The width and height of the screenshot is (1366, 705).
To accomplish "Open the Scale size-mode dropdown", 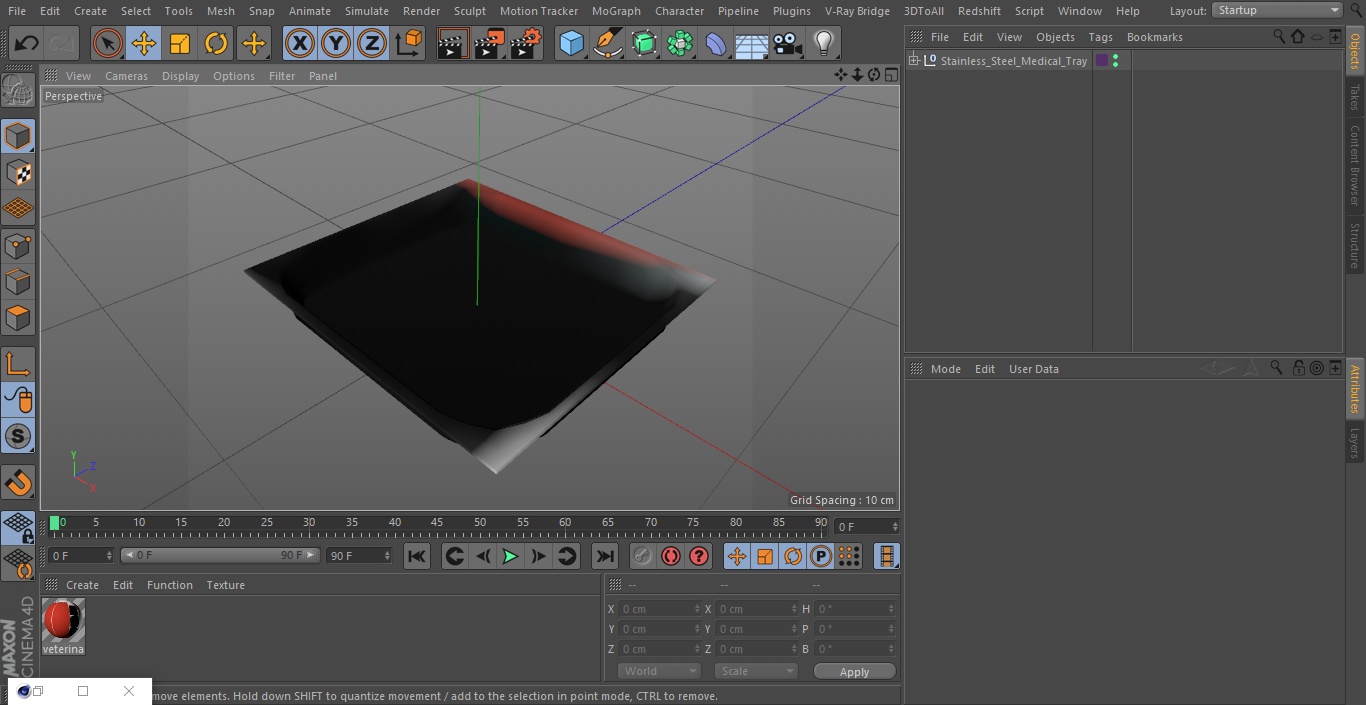I will coord(755,671).
